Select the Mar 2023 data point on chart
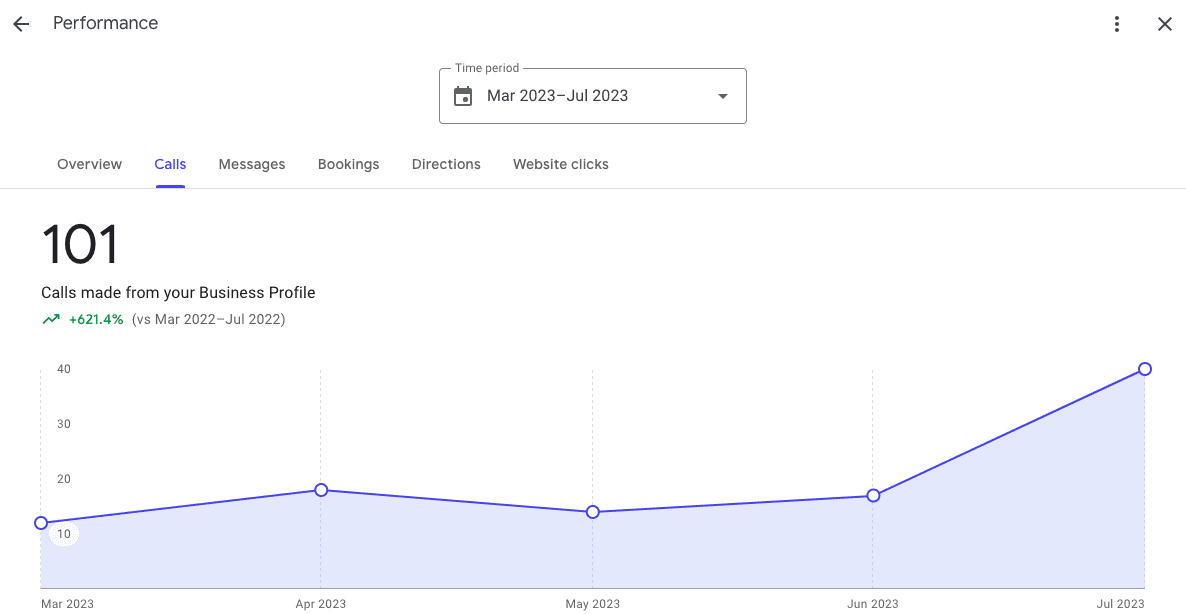This screenshot has height=614, width=1186. 41,523
